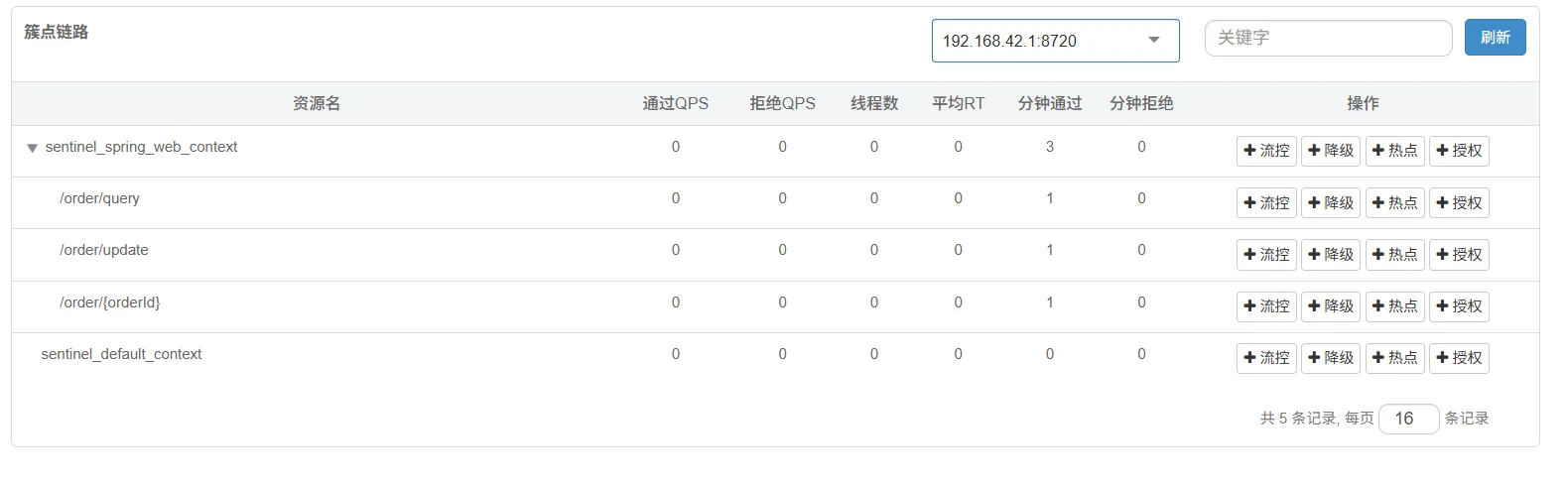Add 热点 rule for sentinel_spring_web_context

click(x=1394, y=151)
